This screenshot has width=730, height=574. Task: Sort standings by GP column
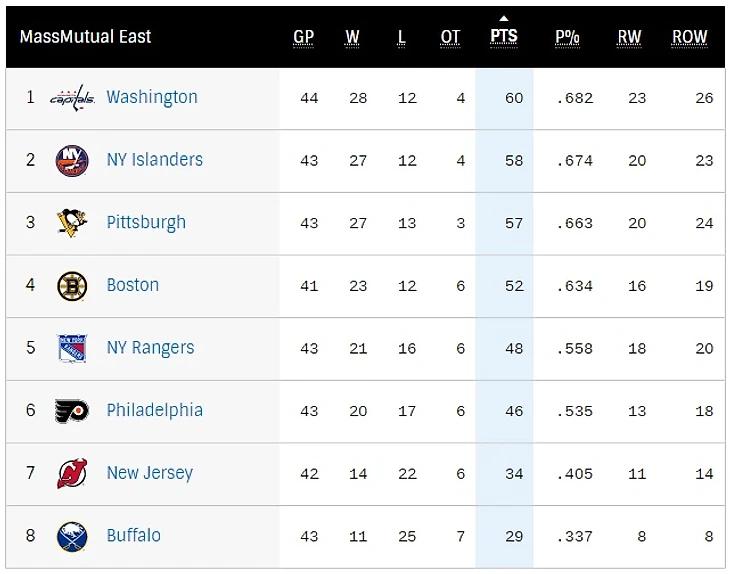[x=304, y=37]
